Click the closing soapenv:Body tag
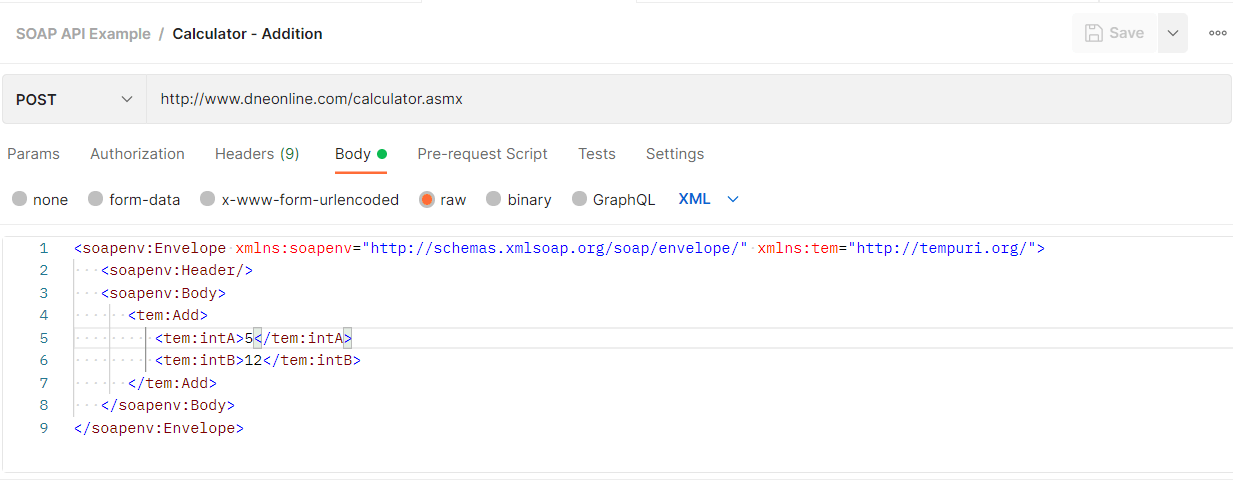 [168, 405]
